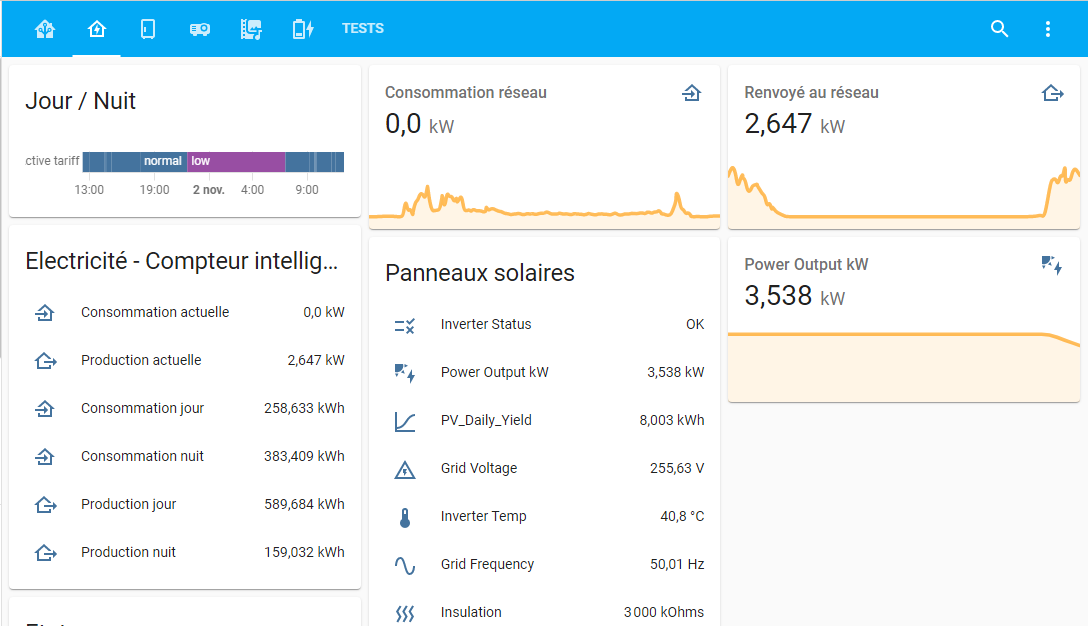1088x626 pixels.
Task: Open the Production actuelle entity row
Action: [185, 360]
